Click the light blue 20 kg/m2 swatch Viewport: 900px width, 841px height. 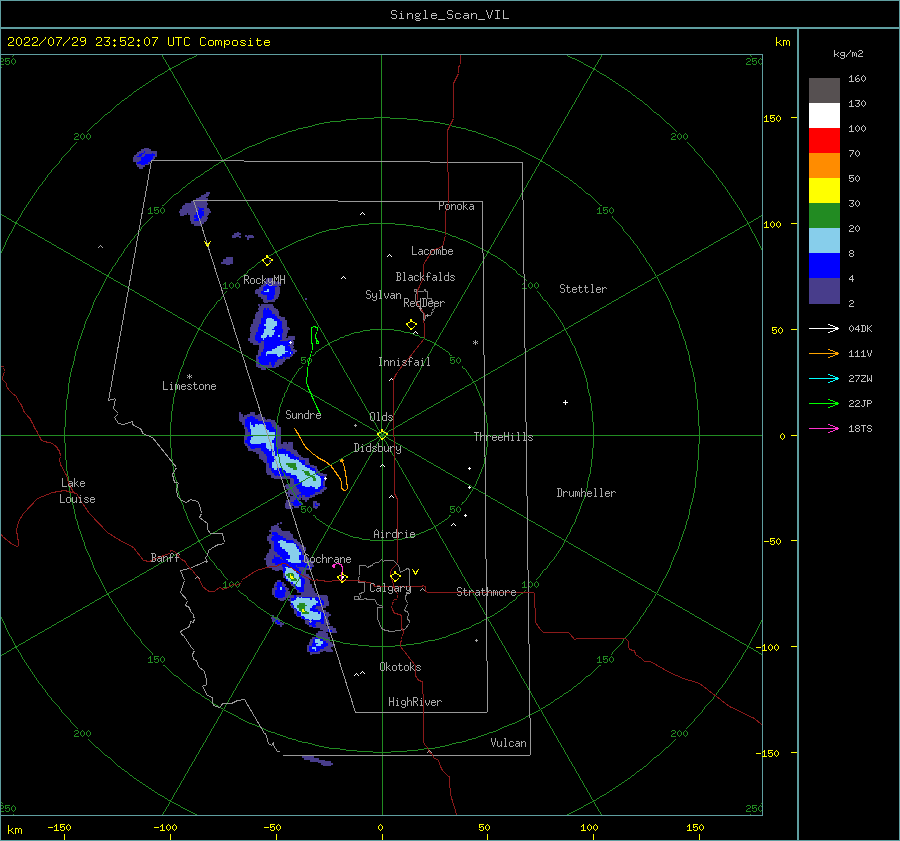[x=824, y=241]
